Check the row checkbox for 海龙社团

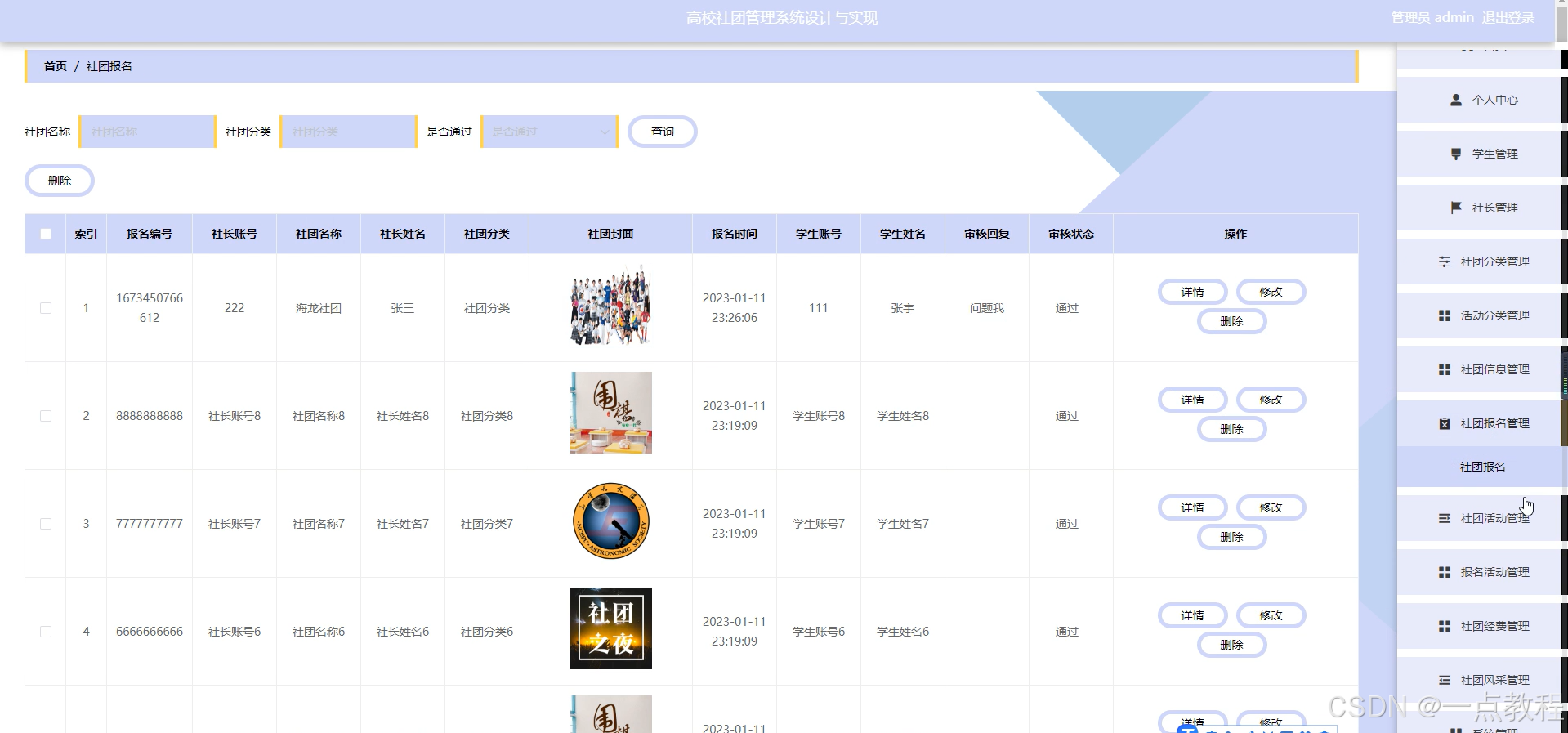click(x=46, y=308)
